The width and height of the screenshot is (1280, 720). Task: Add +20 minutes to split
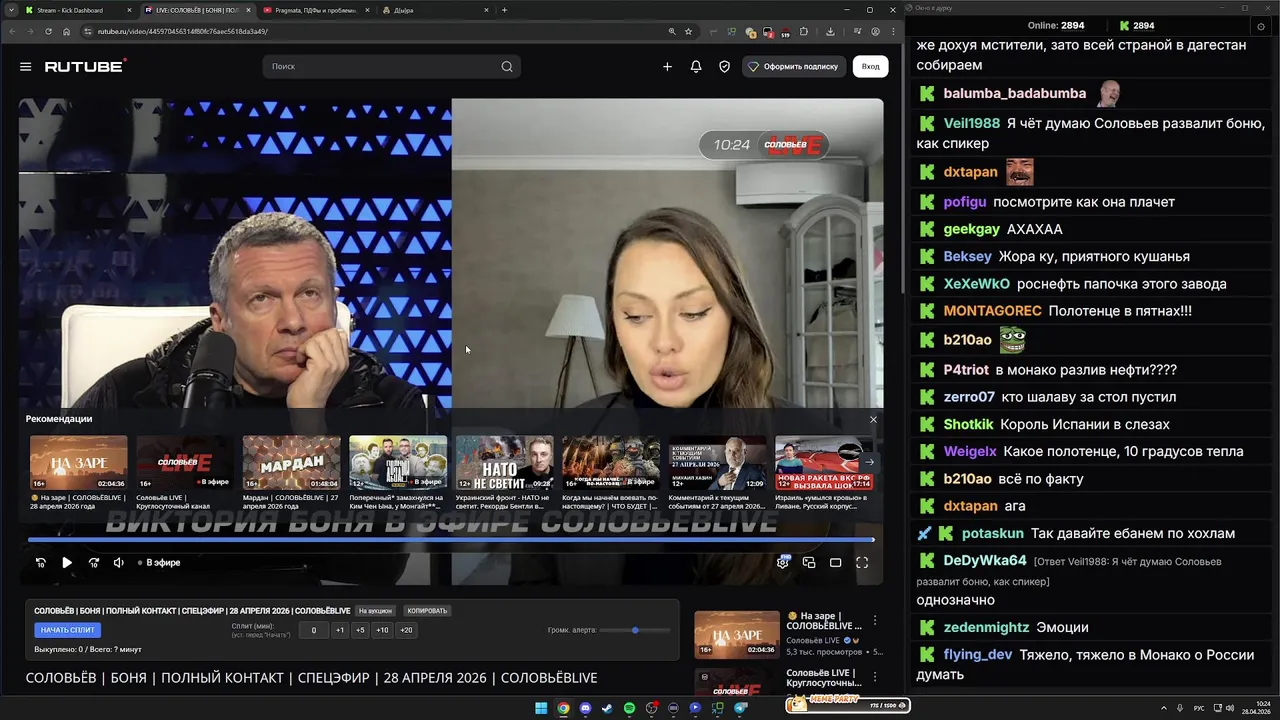[406, 630]
